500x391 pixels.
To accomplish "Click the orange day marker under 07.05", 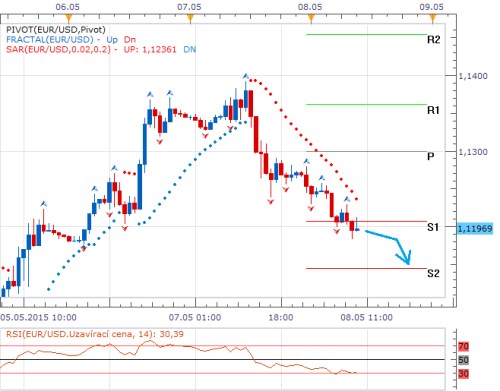I will 190,18.
